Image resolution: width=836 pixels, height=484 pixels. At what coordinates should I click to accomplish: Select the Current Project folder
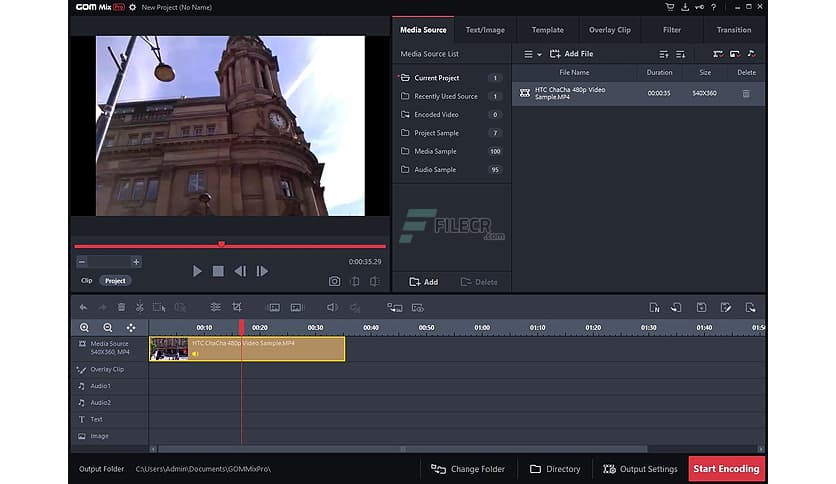(451, 78)
